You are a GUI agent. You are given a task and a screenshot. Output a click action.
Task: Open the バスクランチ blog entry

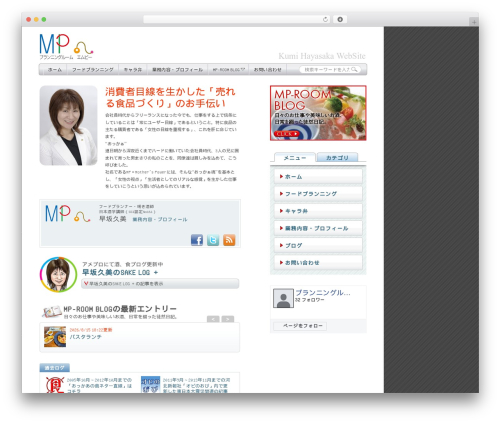point(85,337)
